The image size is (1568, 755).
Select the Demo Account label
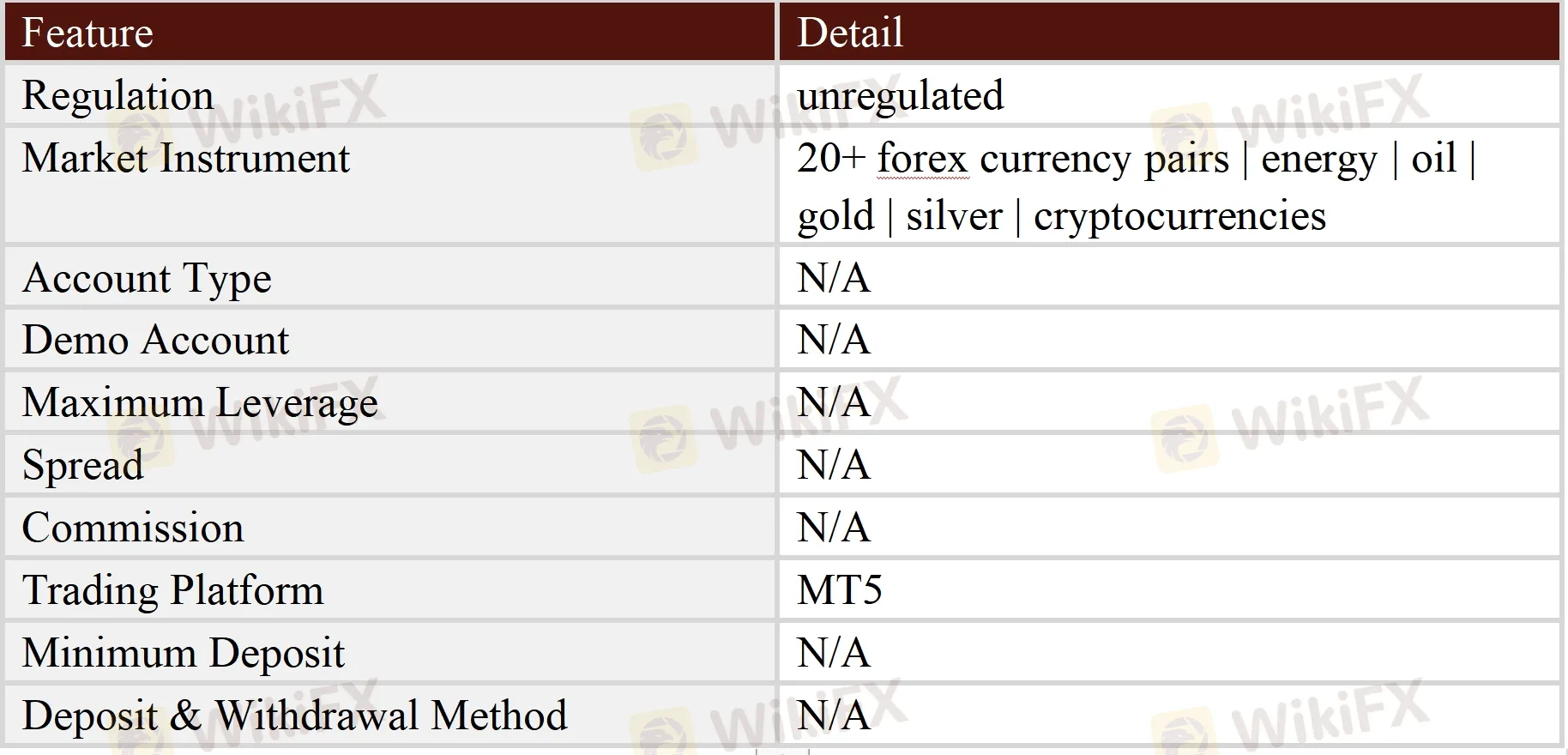point(155,341)
